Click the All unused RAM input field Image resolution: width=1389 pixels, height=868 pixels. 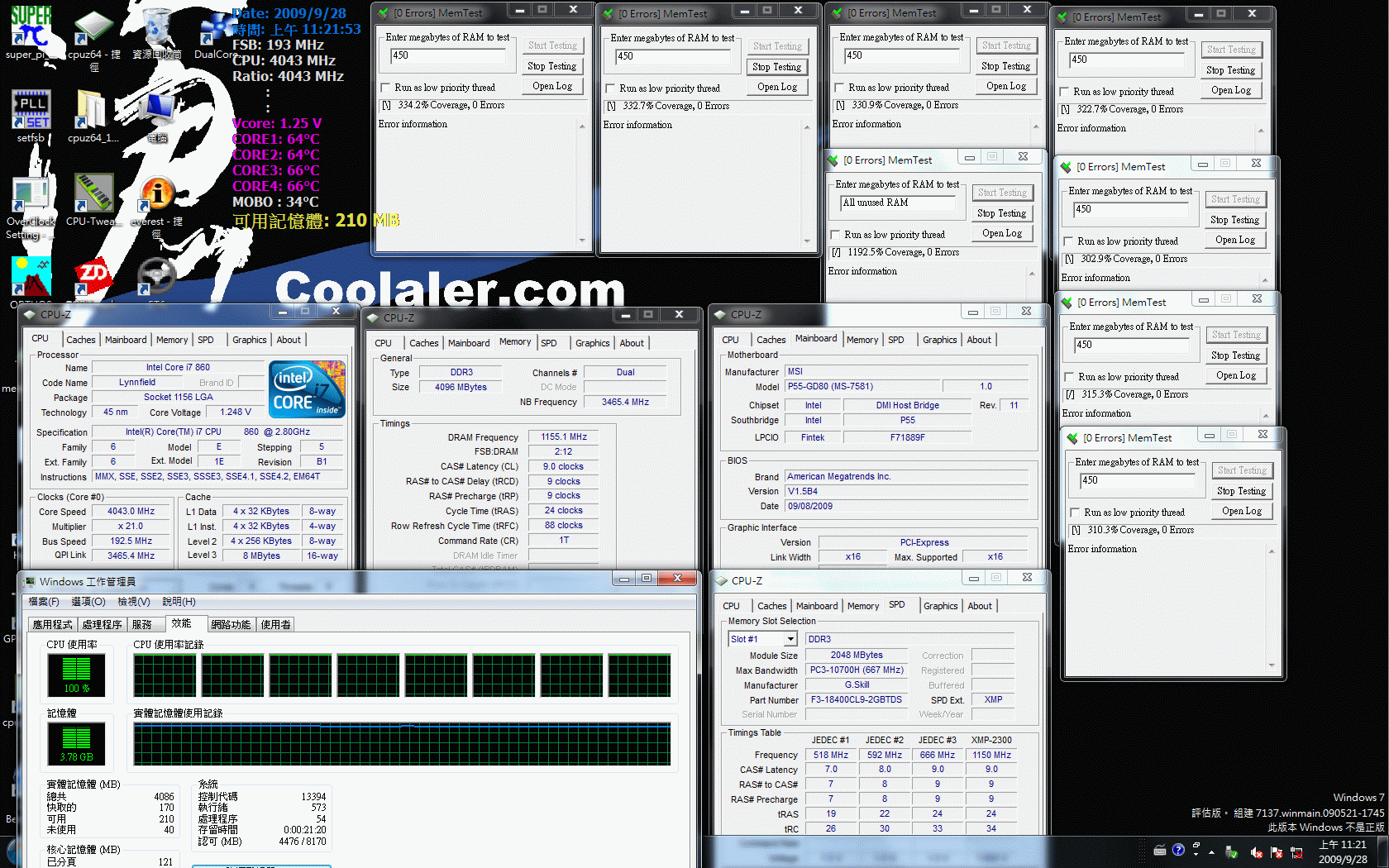(x=898, y=203)
